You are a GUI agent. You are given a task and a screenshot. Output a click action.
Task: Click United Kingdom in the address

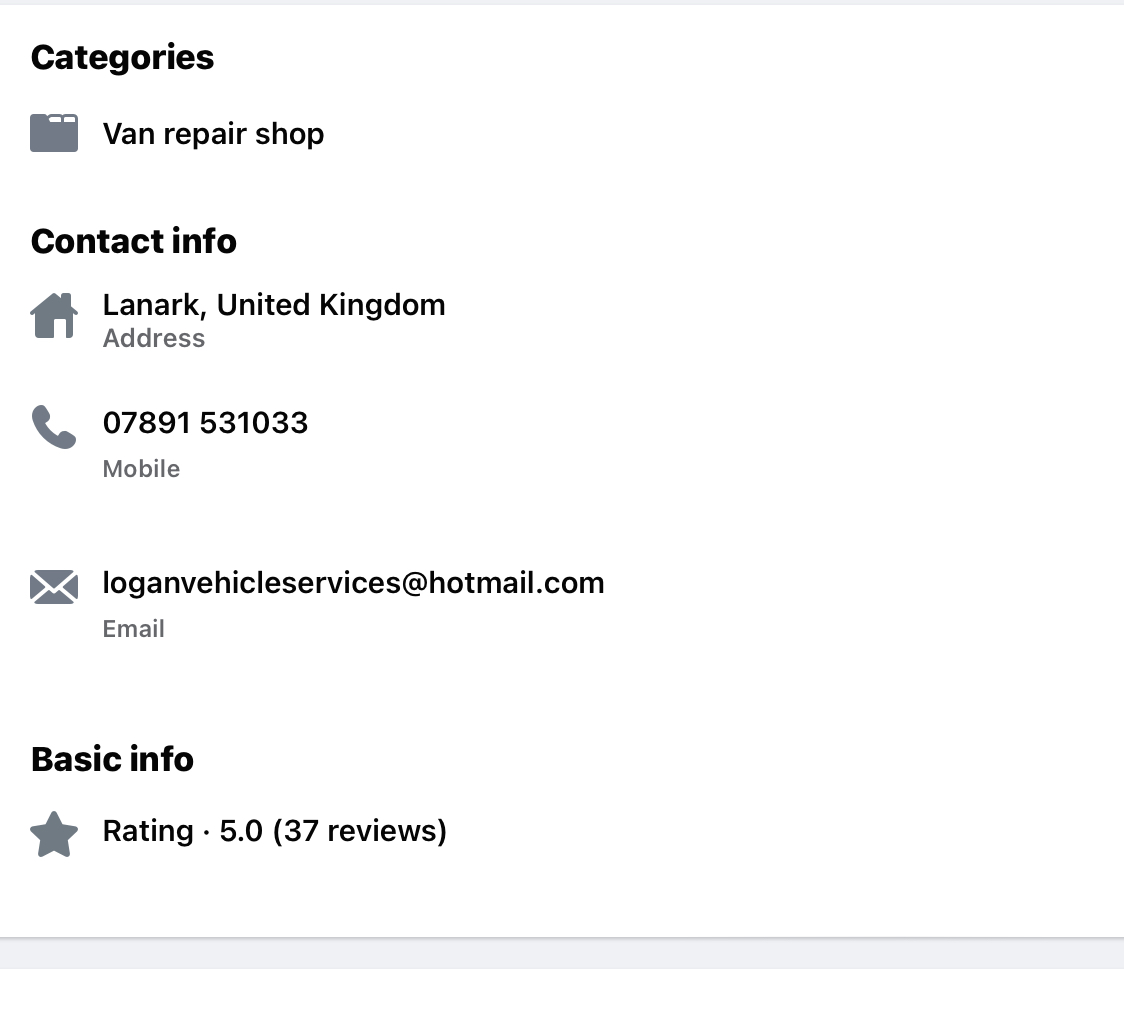(x=331, y=305)
